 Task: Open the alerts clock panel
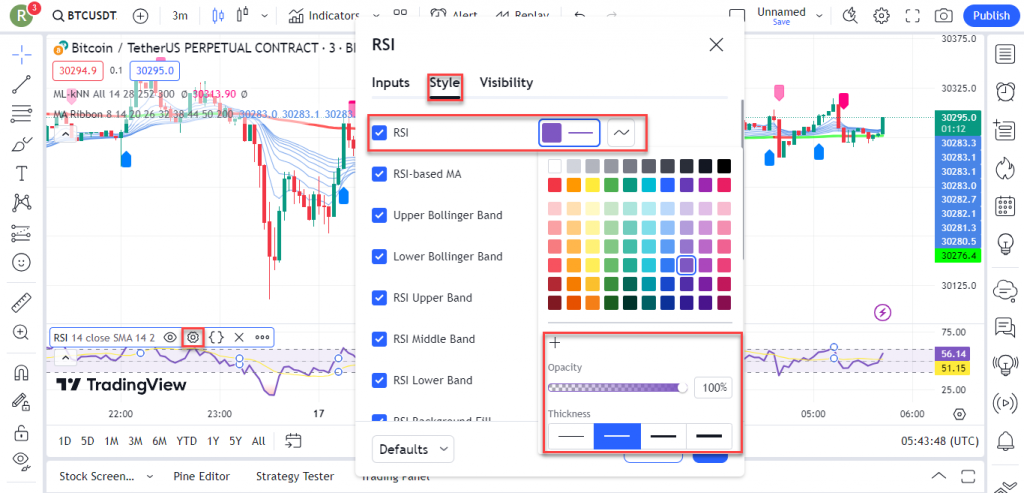[1003, 92]
